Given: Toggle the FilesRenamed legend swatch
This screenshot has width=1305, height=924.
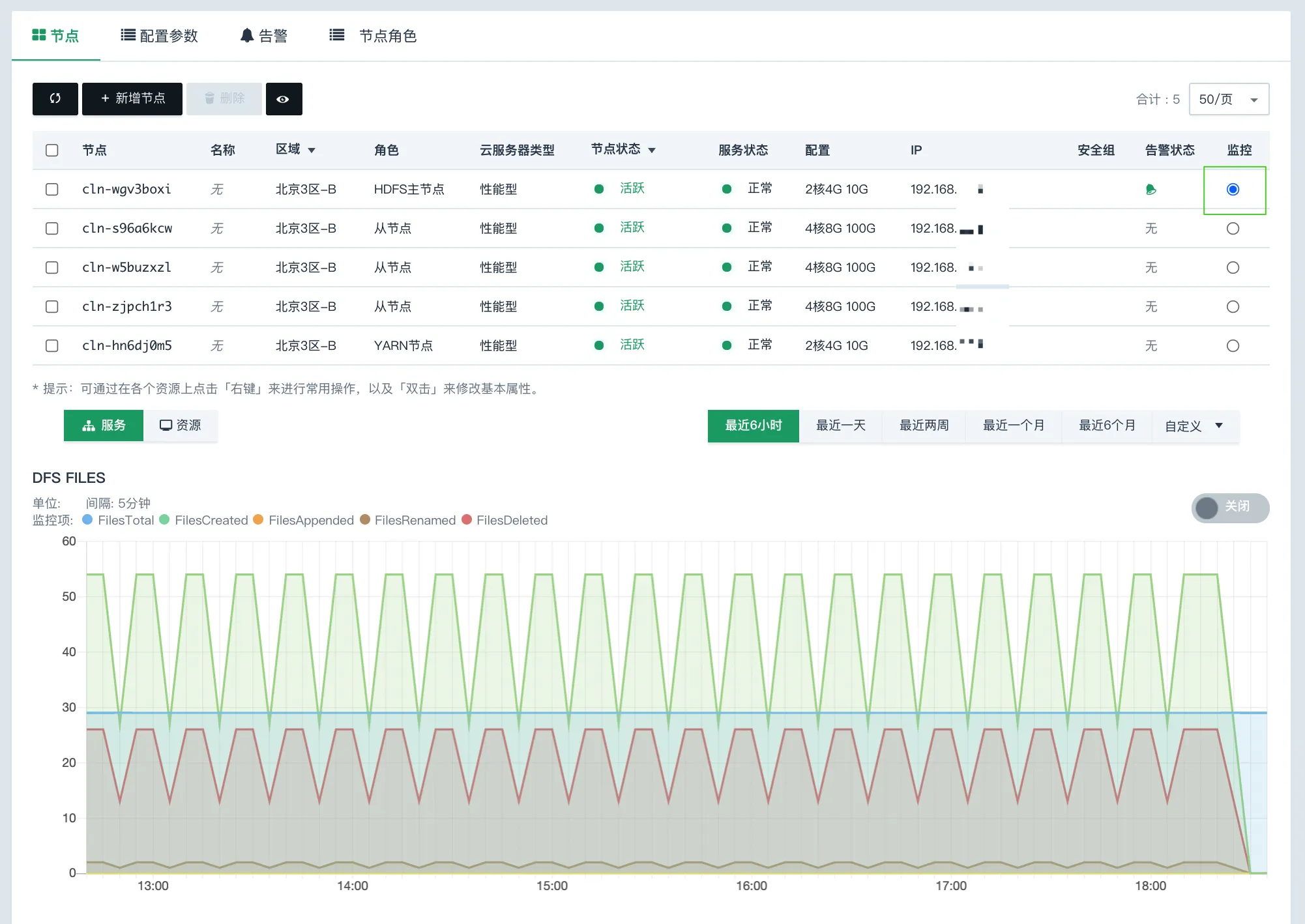Looking at the screenshot, I should coord(365,520).
